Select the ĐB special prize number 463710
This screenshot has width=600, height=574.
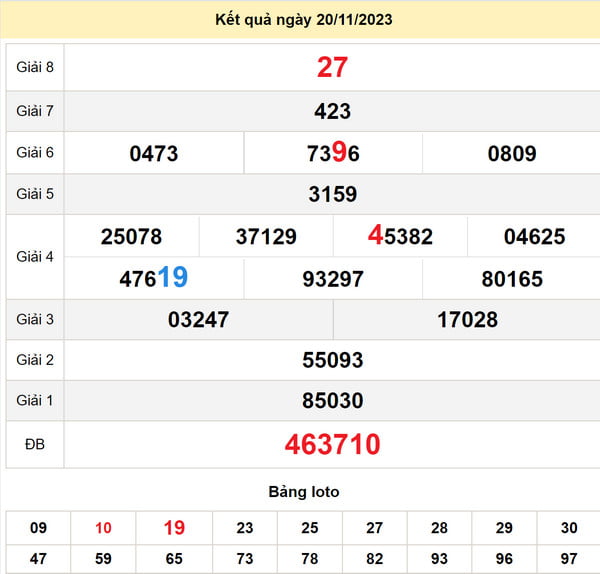(x=332, y=444)
